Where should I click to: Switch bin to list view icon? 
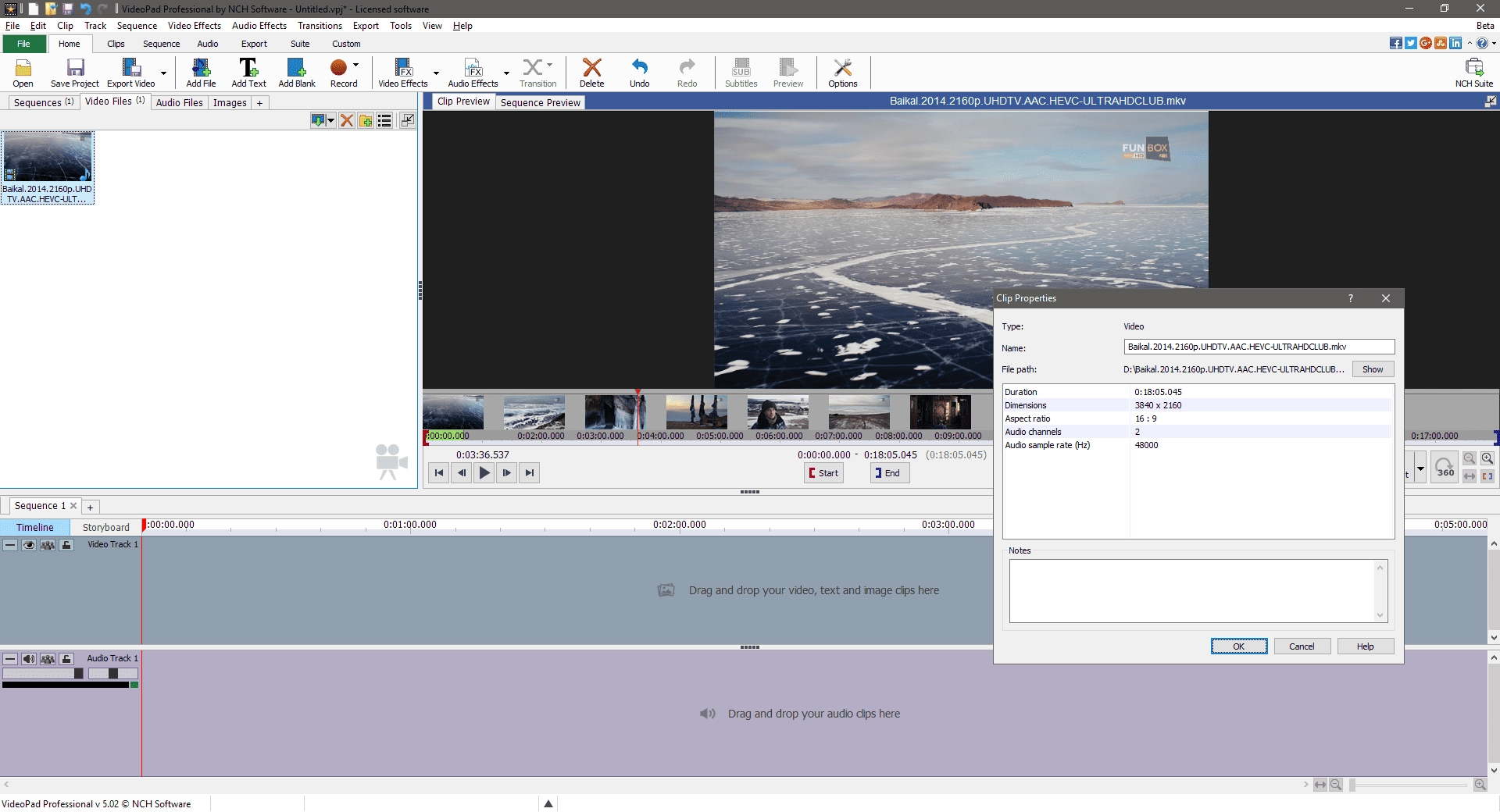384,120
